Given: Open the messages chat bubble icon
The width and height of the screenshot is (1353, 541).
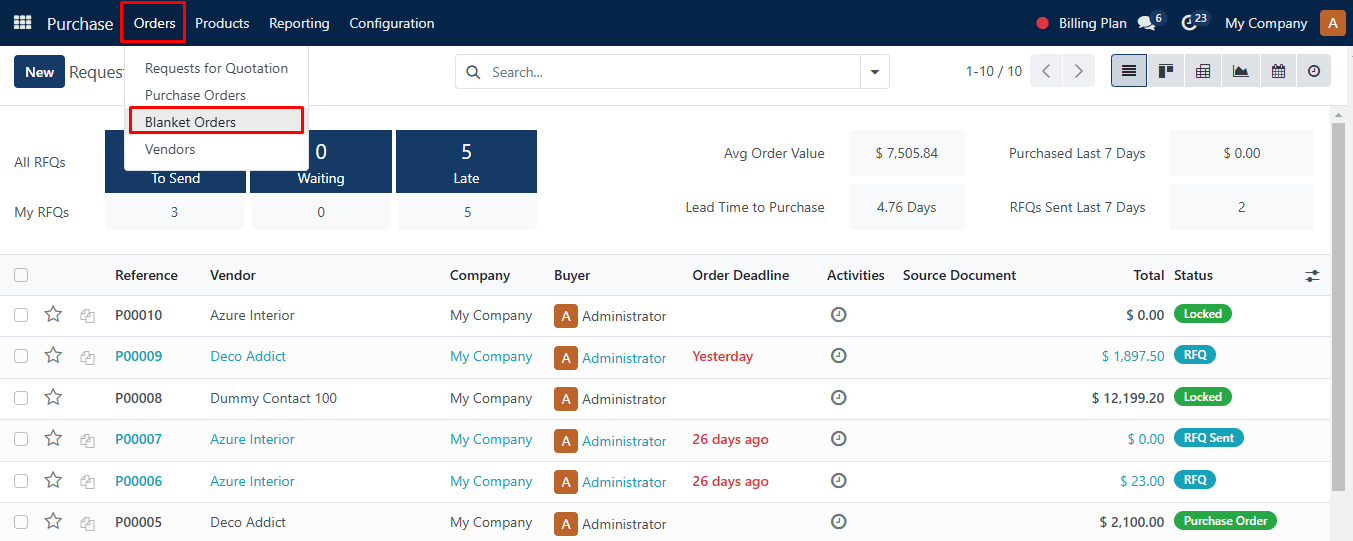Looking at the screenshot, I should (1147, 23).
